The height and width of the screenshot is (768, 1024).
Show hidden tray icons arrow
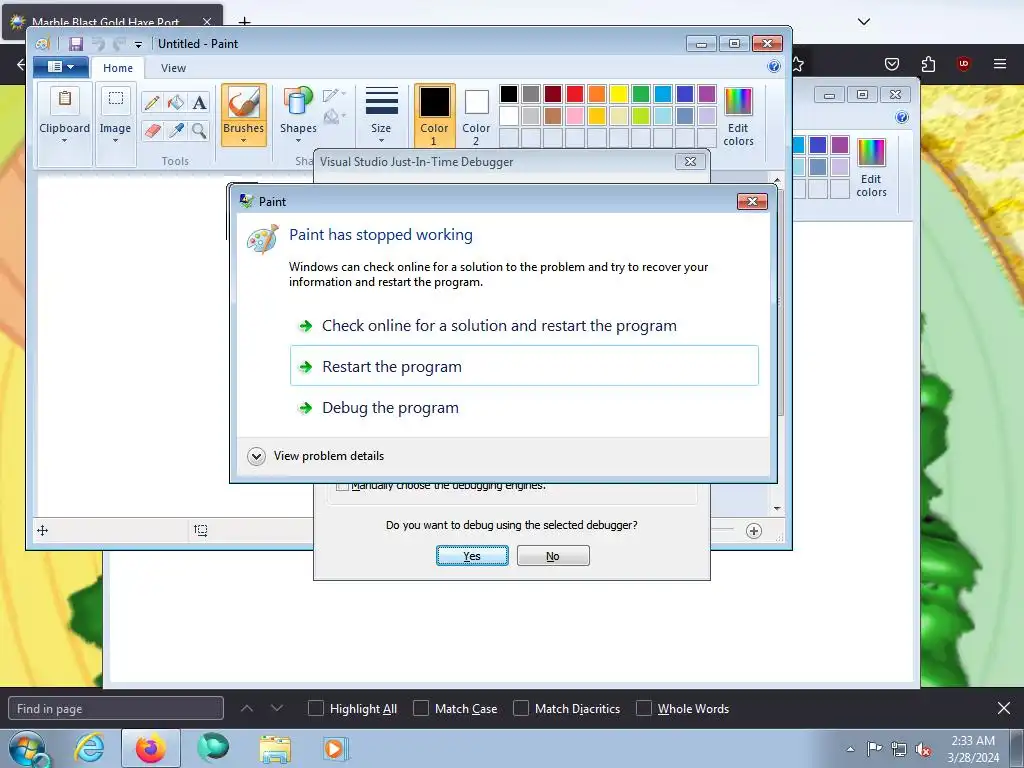tap(850, 749)
